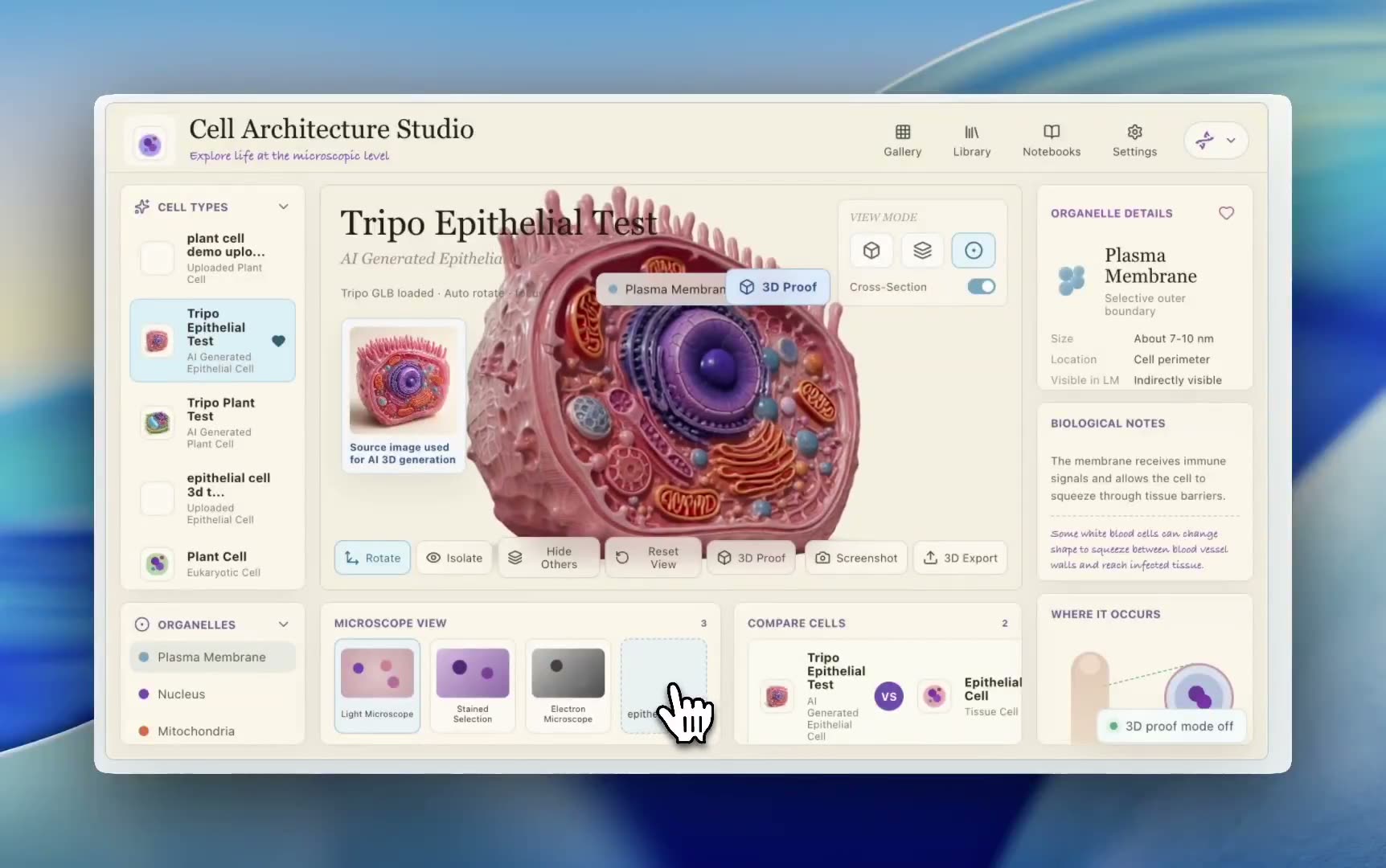Open Epithelial Cell compare card
The width and height of the screenshot is (1386, 868).
tap(970, 697)
